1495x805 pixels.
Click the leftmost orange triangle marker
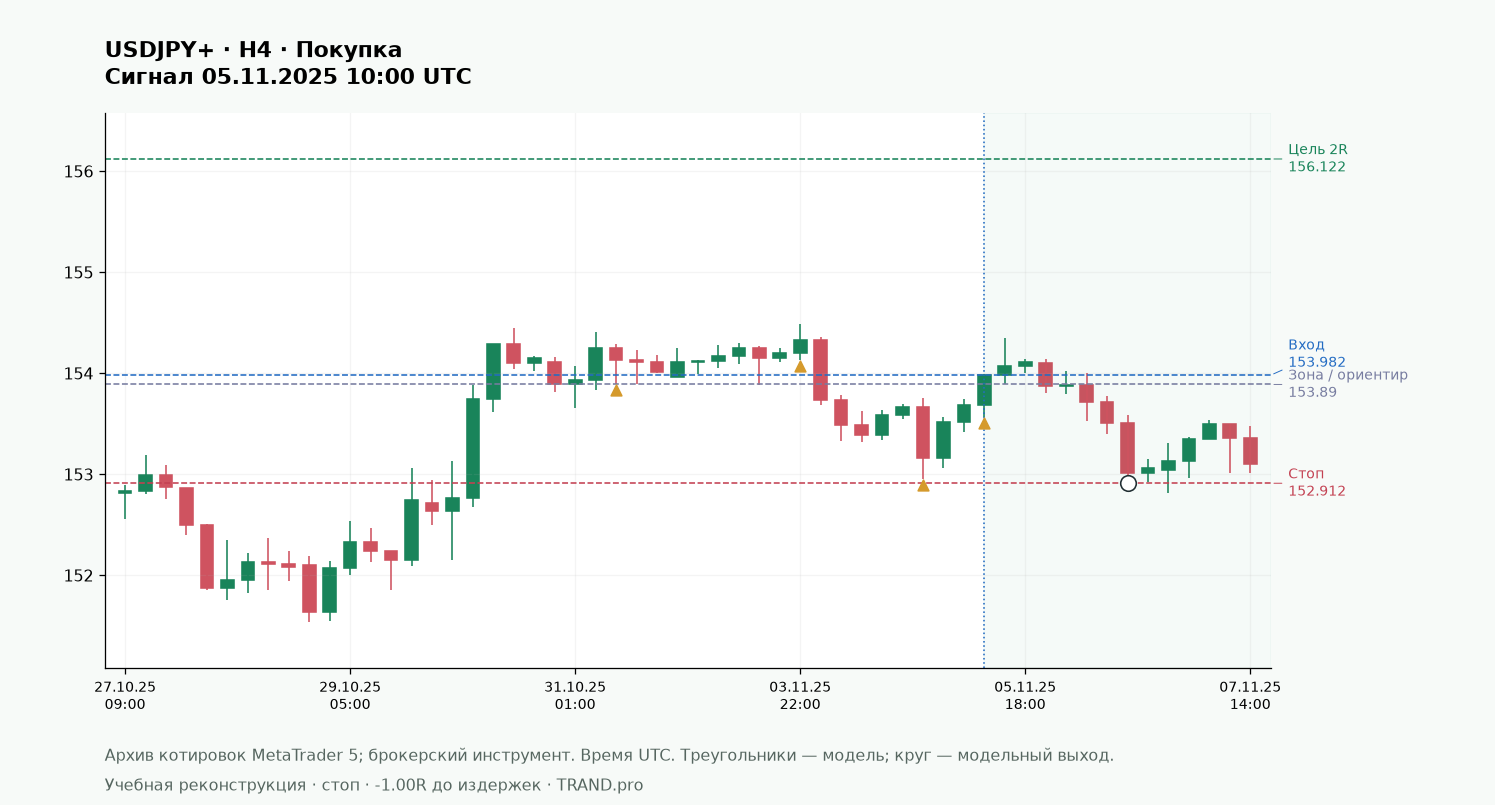[616, 390]
